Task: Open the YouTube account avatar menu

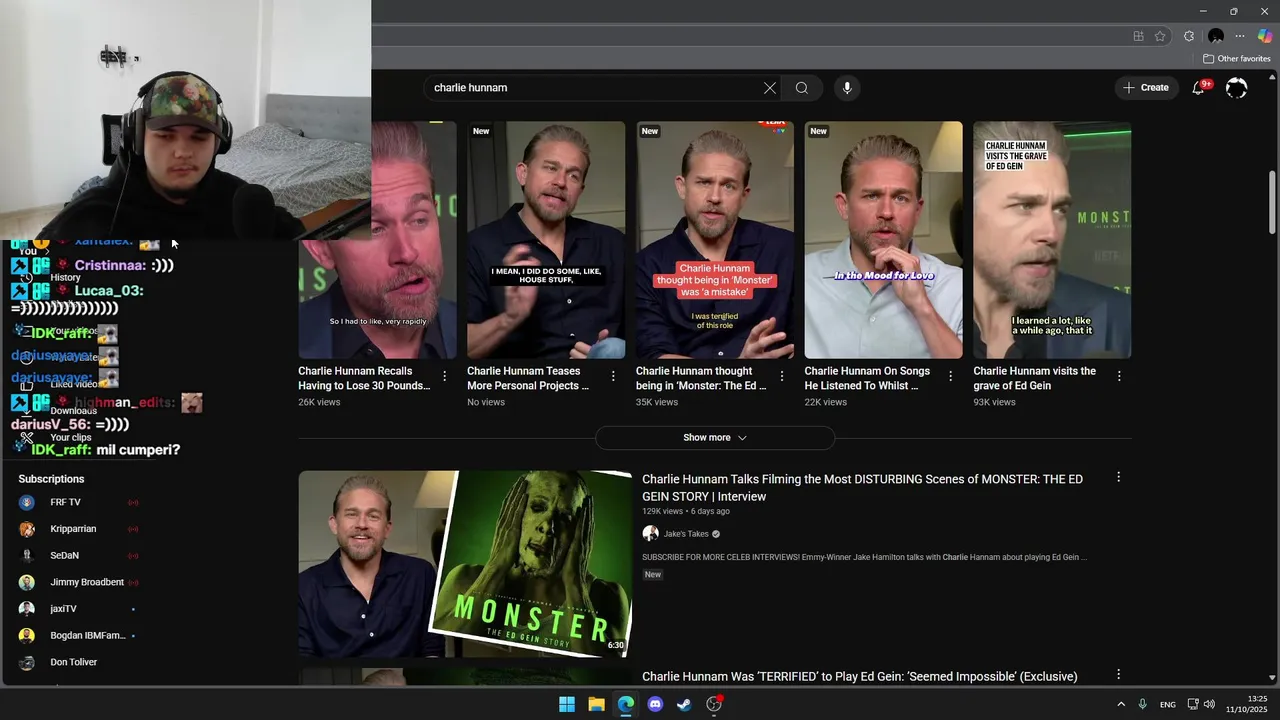Action: 1237,88
